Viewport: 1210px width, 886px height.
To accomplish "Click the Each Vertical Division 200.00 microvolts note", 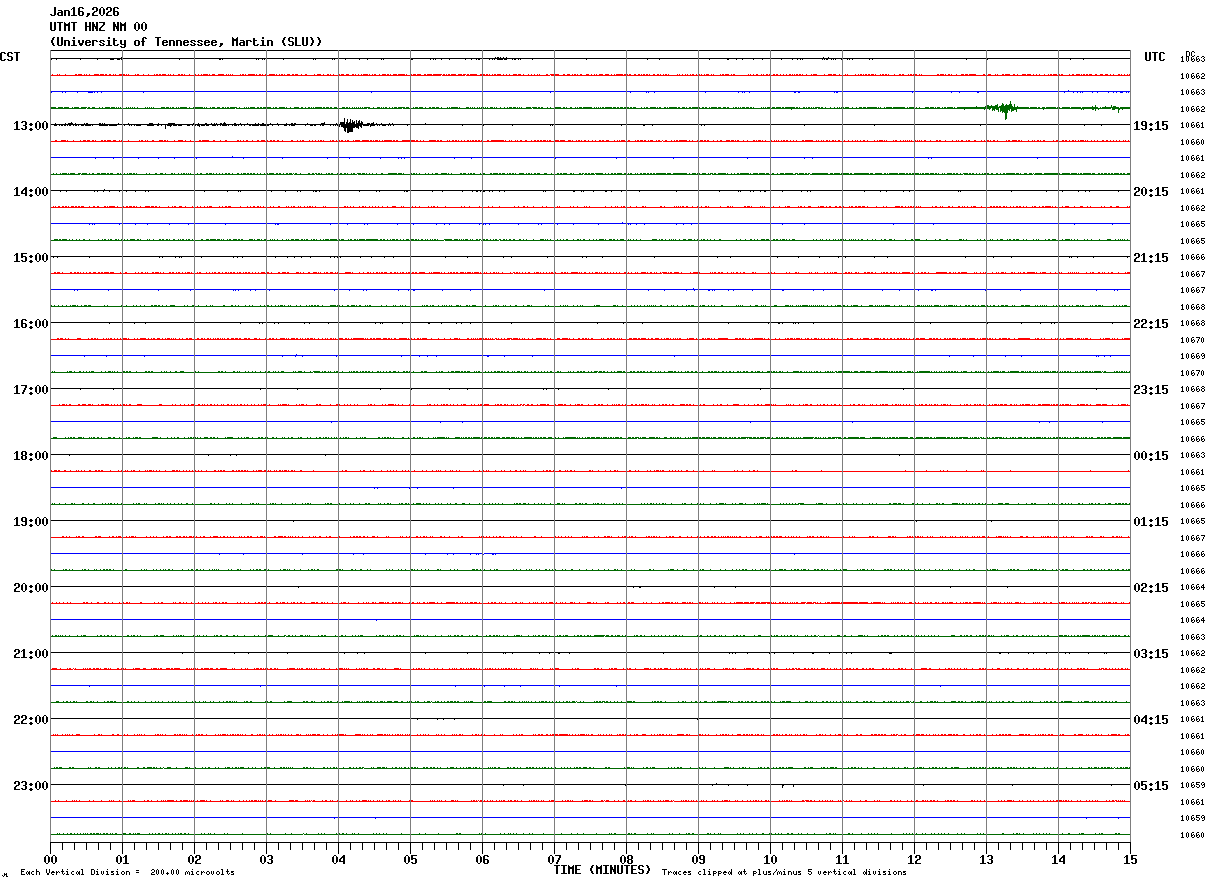I will pos(127,873).
